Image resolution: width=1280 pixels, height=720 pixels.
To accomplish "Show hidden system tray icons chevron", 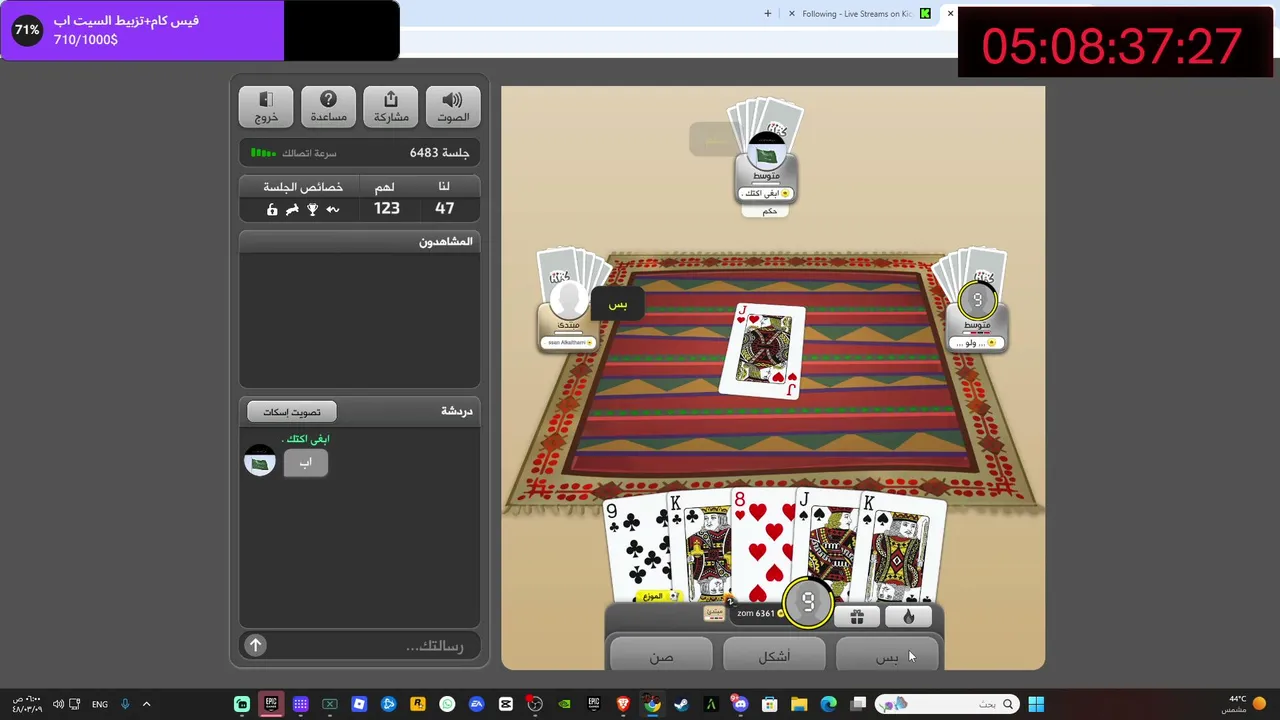I will click(x=146, y=704).
